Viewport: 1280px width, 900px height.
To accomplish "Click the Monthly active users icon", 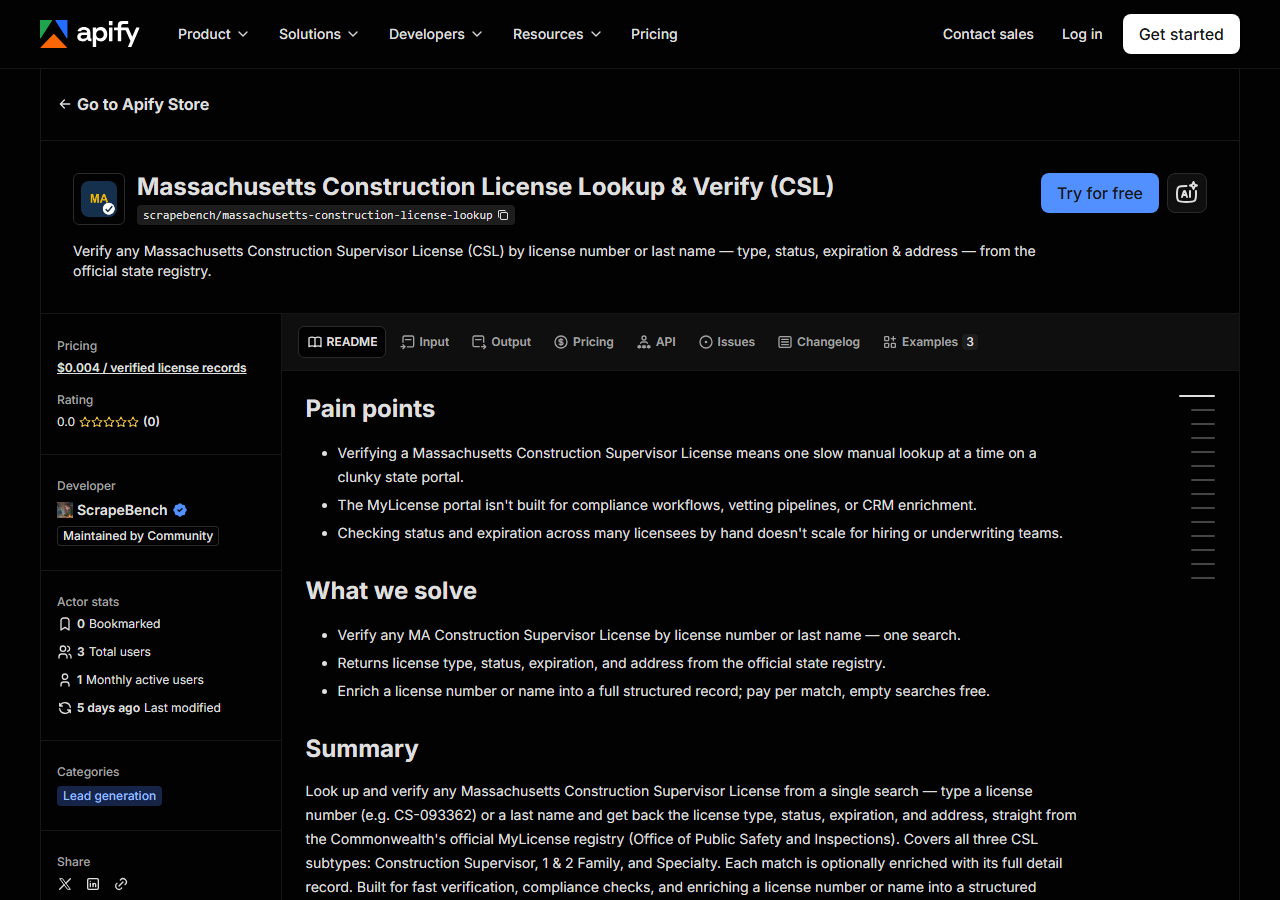I will [65, 680].
